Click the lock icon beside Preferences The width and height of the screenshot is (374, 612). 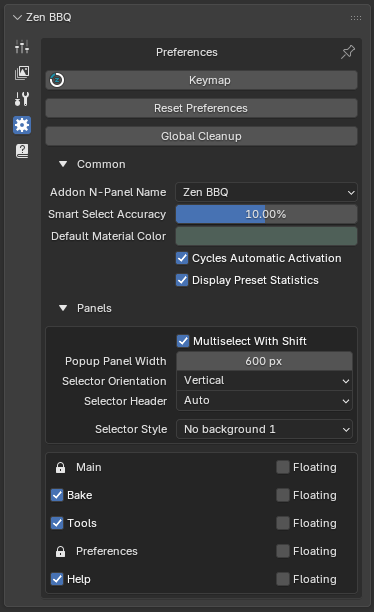point(61,551)
